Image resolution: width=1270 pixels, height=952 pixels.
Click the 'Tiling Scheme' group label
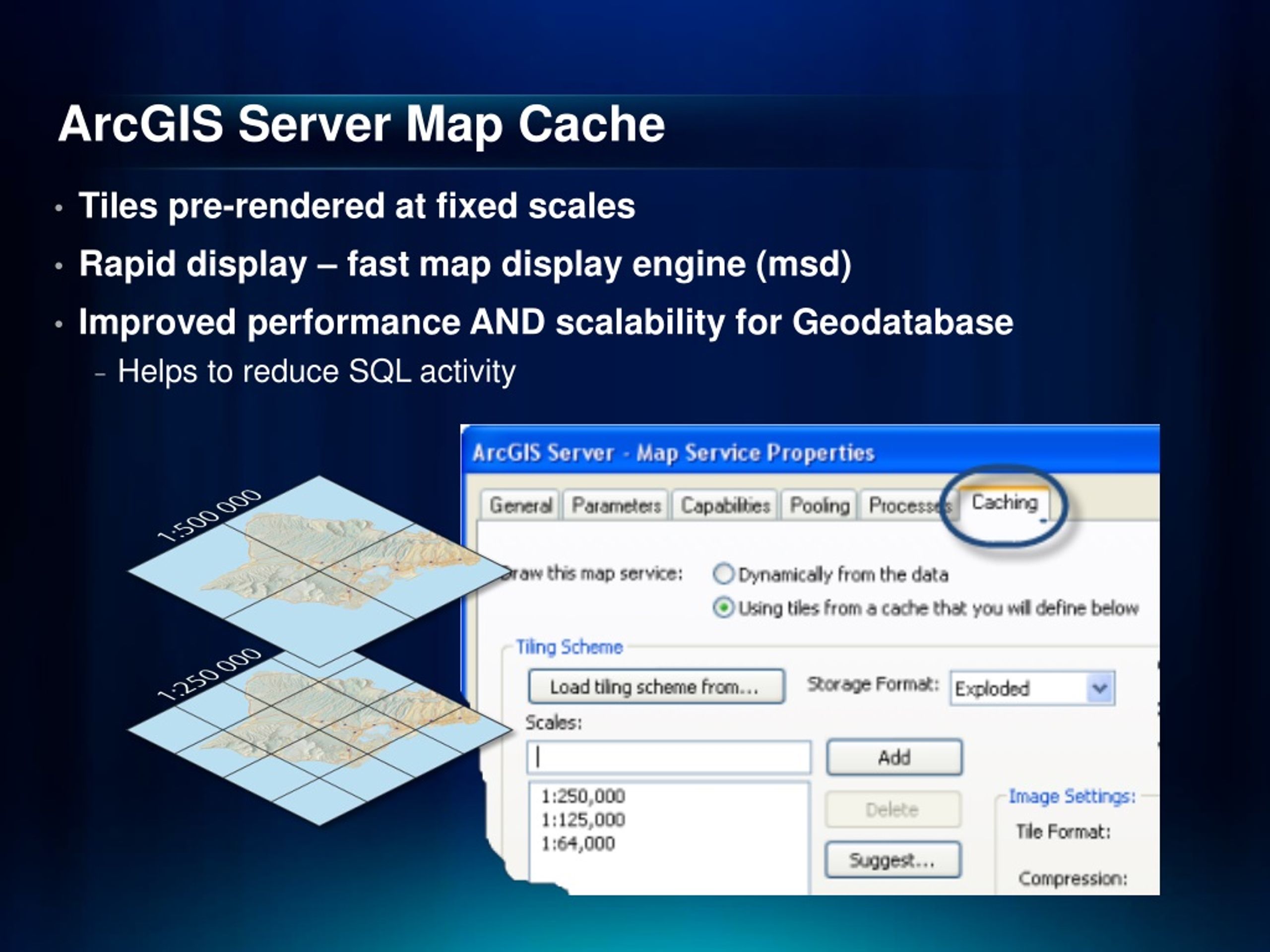[x=569, y=647]
